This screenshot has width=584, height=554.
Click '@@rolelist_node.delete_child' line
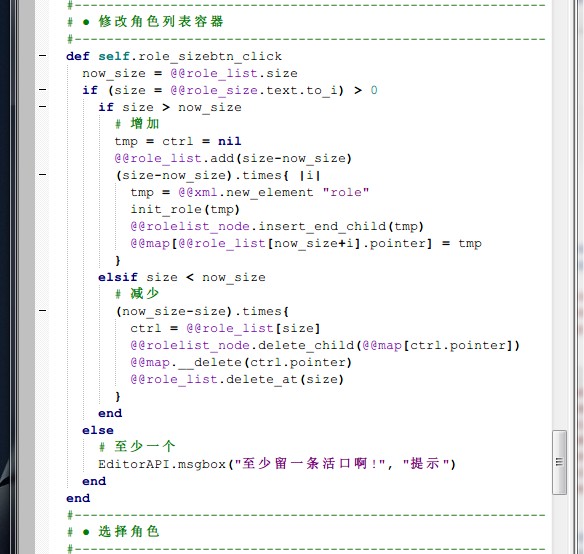(x=325, y=345)
